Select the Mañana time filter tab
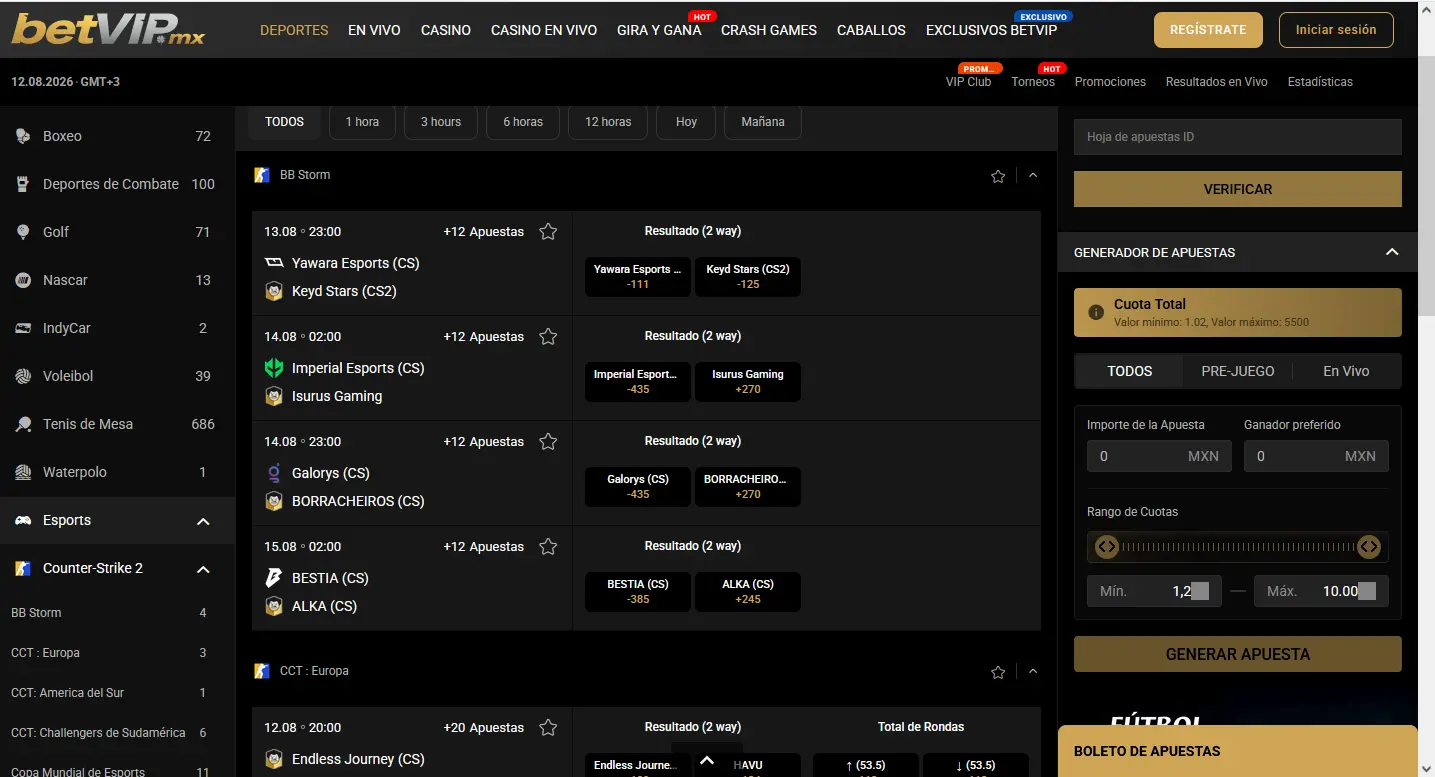 763,122
